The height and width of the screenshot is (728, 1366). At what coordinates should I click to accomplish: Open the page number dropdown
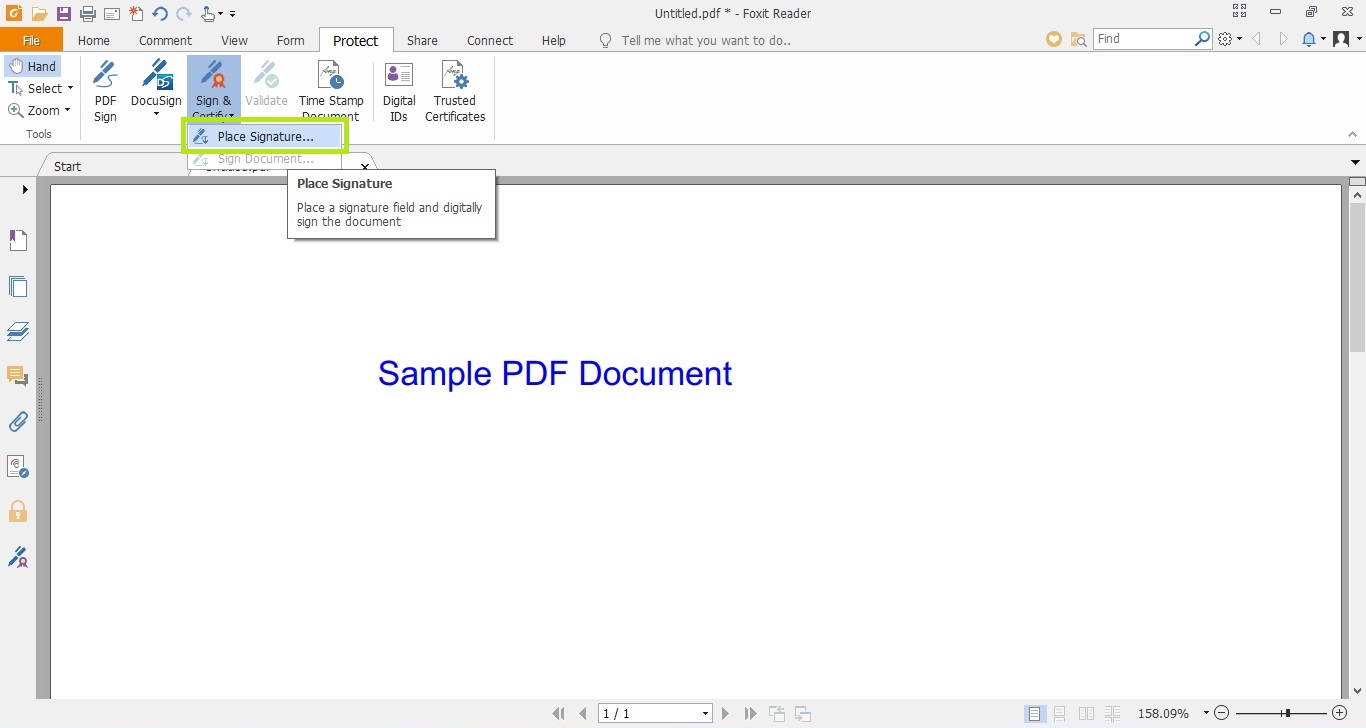[705, 714]
